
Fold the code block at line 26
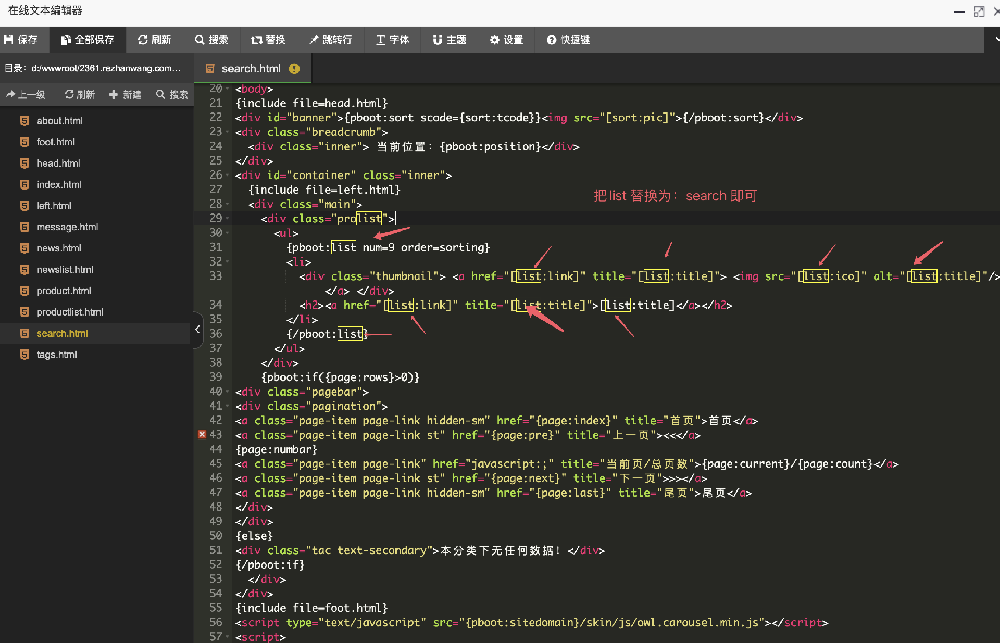[x=228, y=175]
